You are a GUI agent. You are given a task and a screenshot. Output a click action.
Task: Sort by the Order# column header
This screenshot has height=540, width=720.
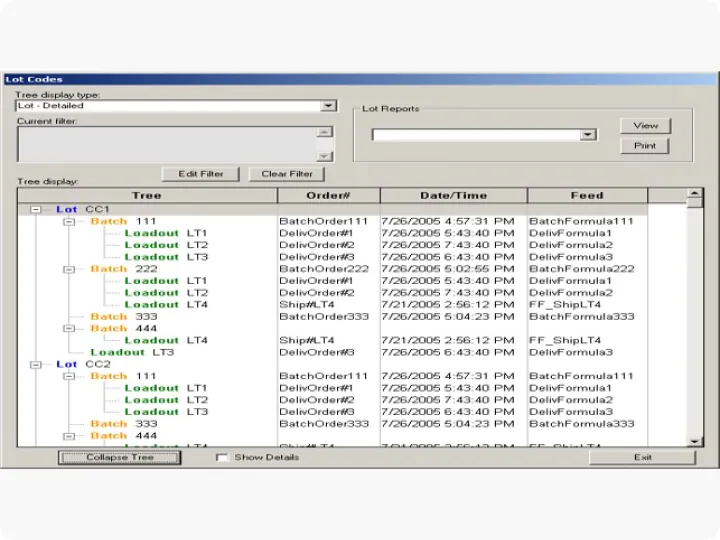click(328, 196)
